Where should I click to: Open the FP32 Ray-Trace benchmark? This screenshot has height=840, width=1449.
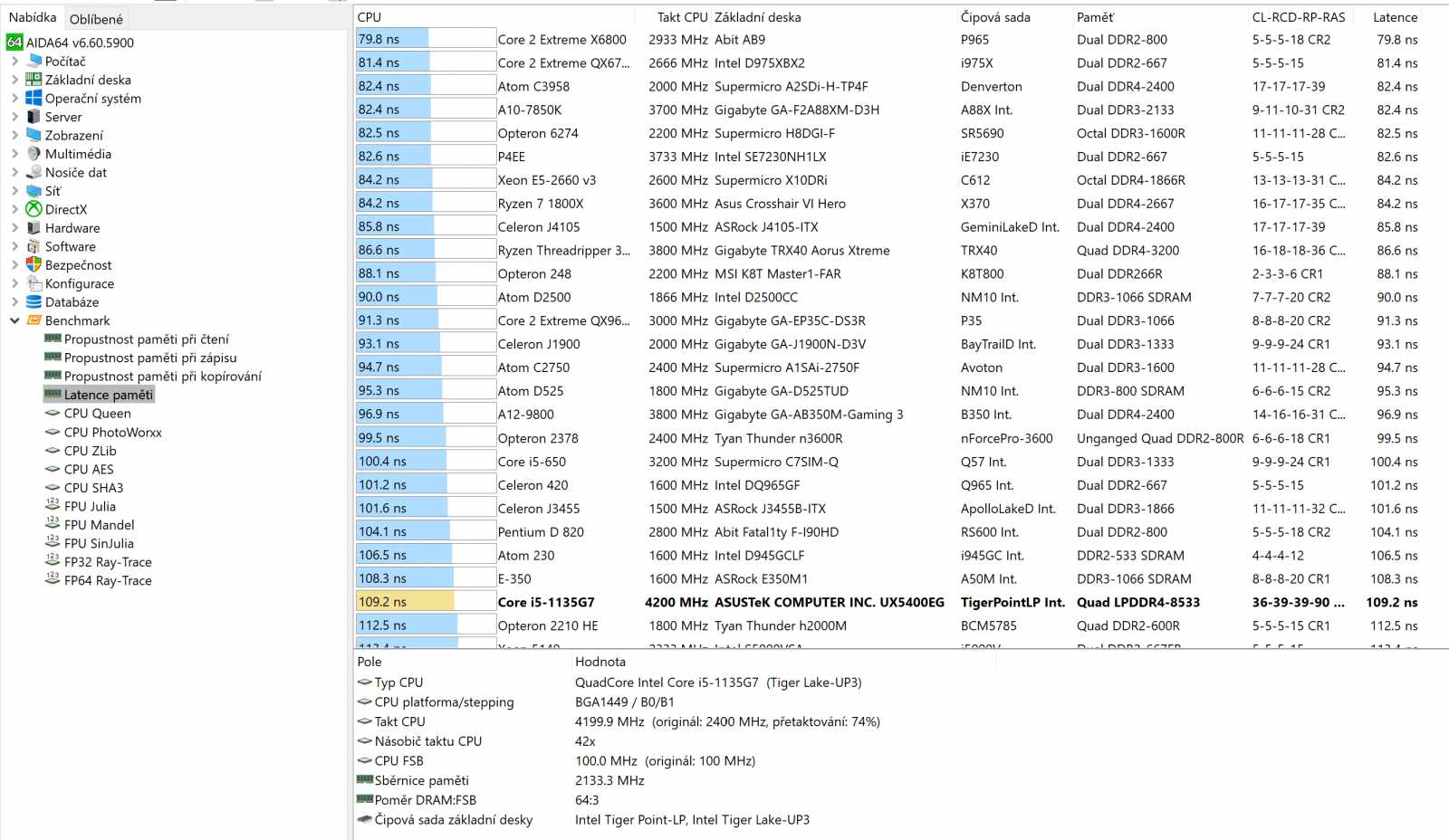[x=108, y=562]
